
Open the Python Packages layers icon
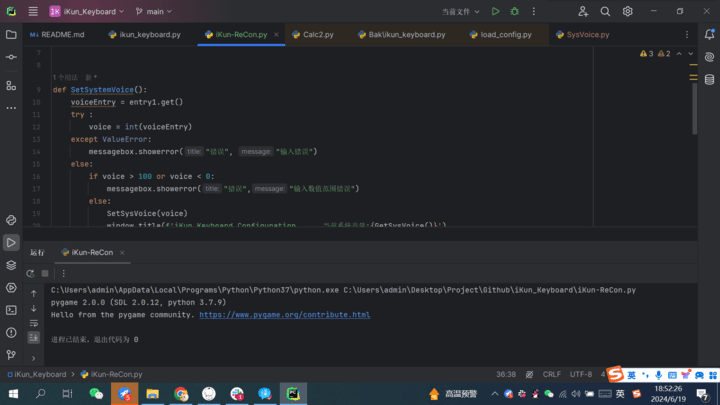tap(11, 265)
